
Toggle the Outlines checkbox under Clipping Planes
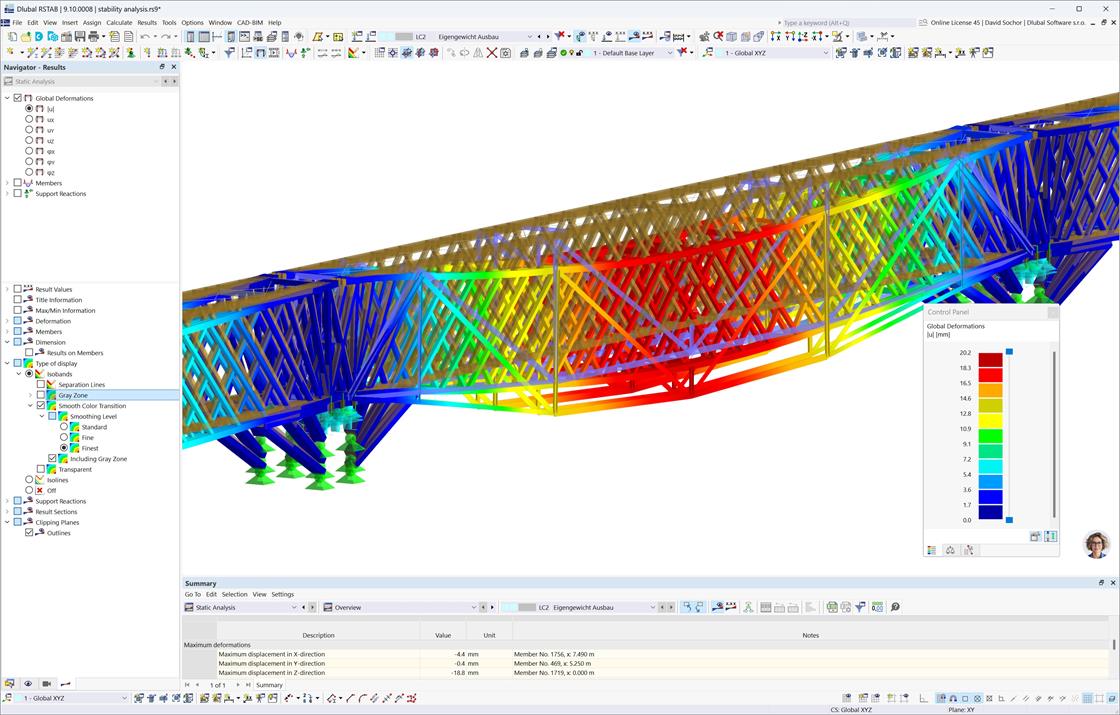click(29, 532)
